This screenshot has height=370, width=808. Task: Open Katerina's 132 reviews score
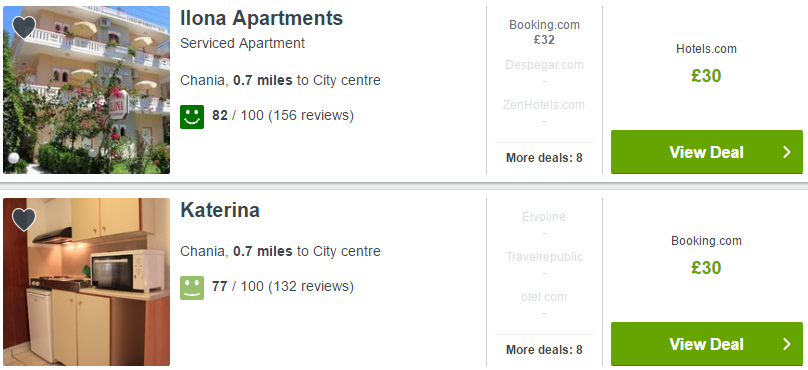[282, 286]
